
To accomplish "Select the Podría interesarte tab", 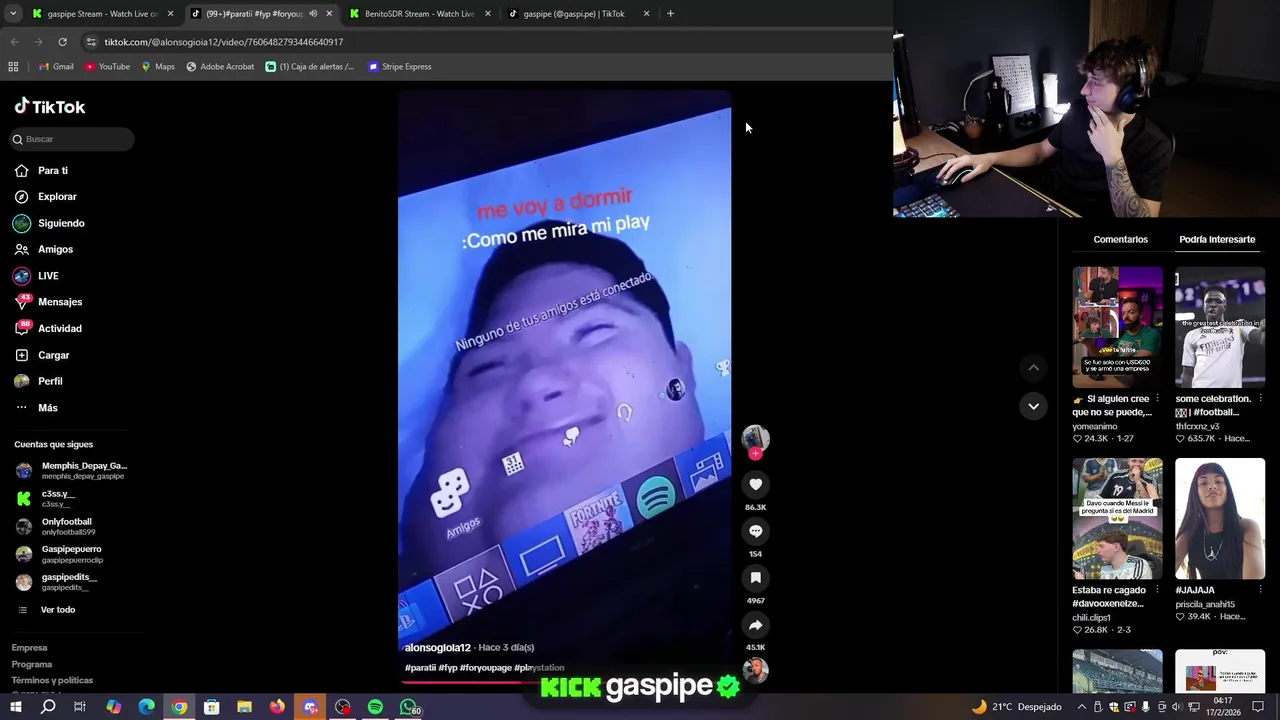I will [1217, 240].
